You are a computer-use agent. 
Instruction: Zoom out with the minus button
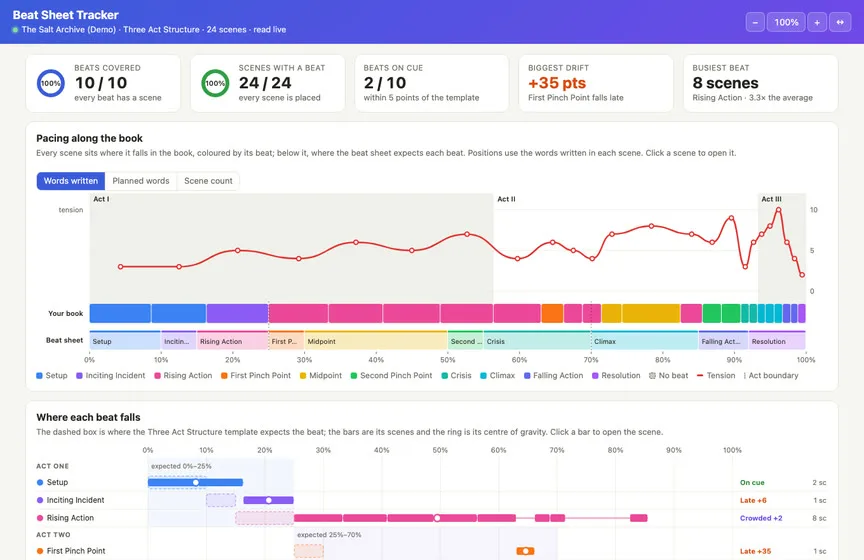[x=755, y=22]
